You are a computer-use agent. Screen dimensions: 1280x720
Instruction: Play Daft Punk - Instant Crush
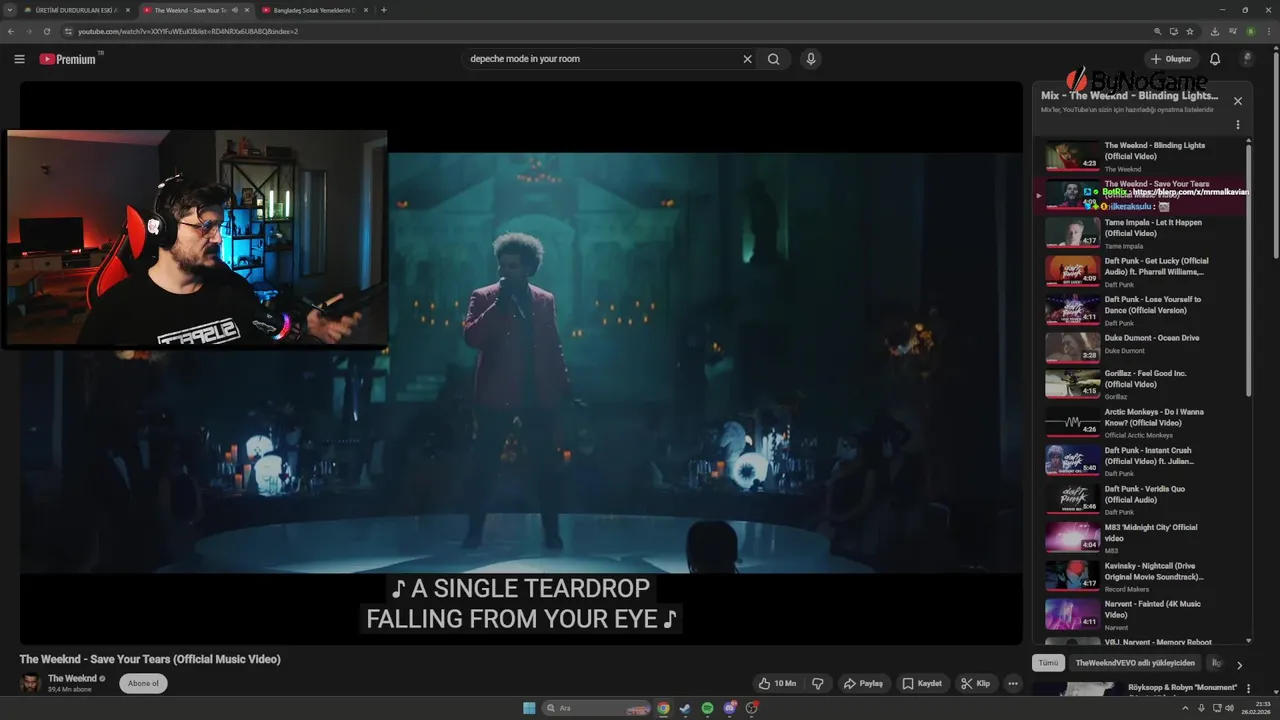coord(1141,460)
